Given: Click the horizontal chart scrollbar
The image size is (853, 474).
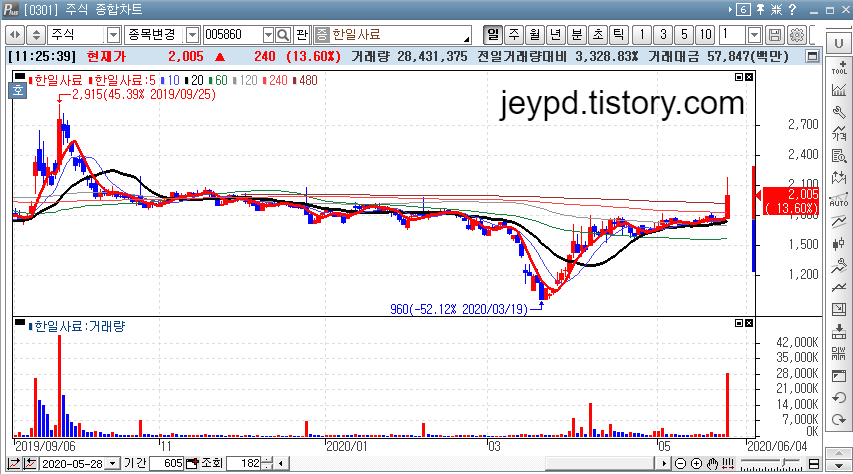Looking at the screenshot, I should (x=599, y=464).
